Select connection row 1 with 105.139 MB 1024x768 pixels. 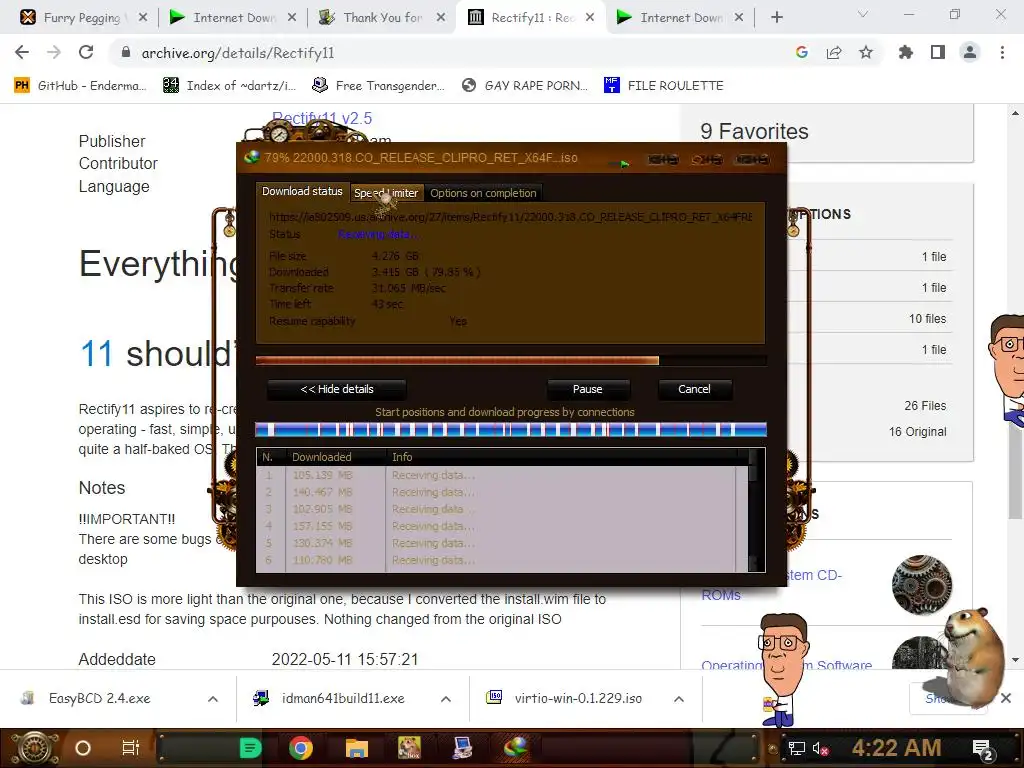[x=502, y=475]
